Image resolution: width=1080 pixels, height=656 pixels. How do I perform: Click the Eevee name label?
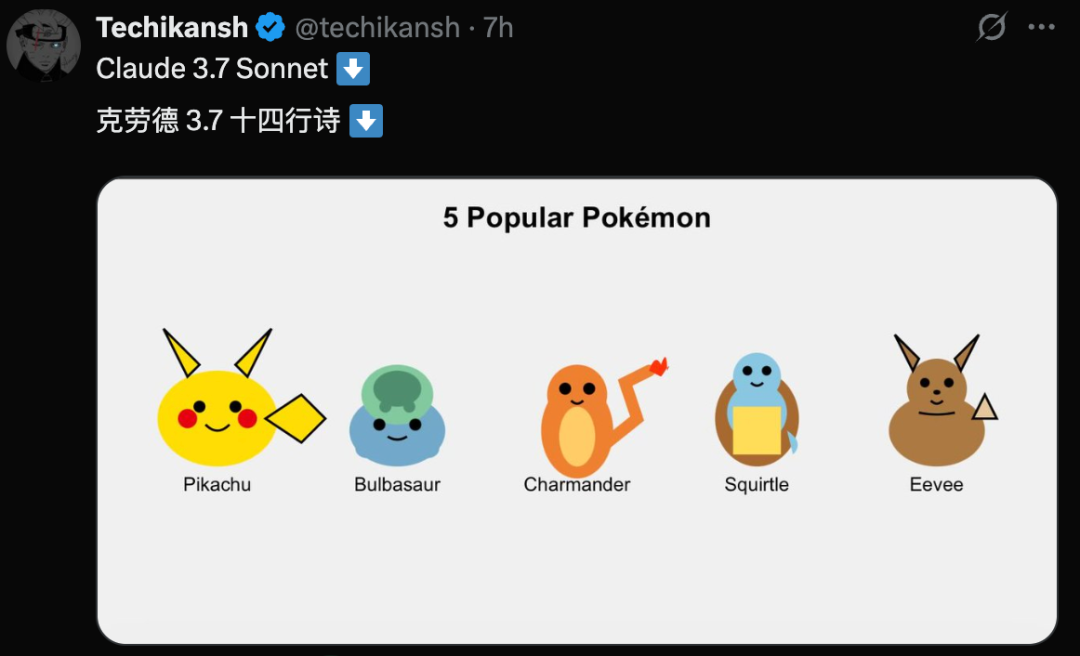tap(936, 485)
